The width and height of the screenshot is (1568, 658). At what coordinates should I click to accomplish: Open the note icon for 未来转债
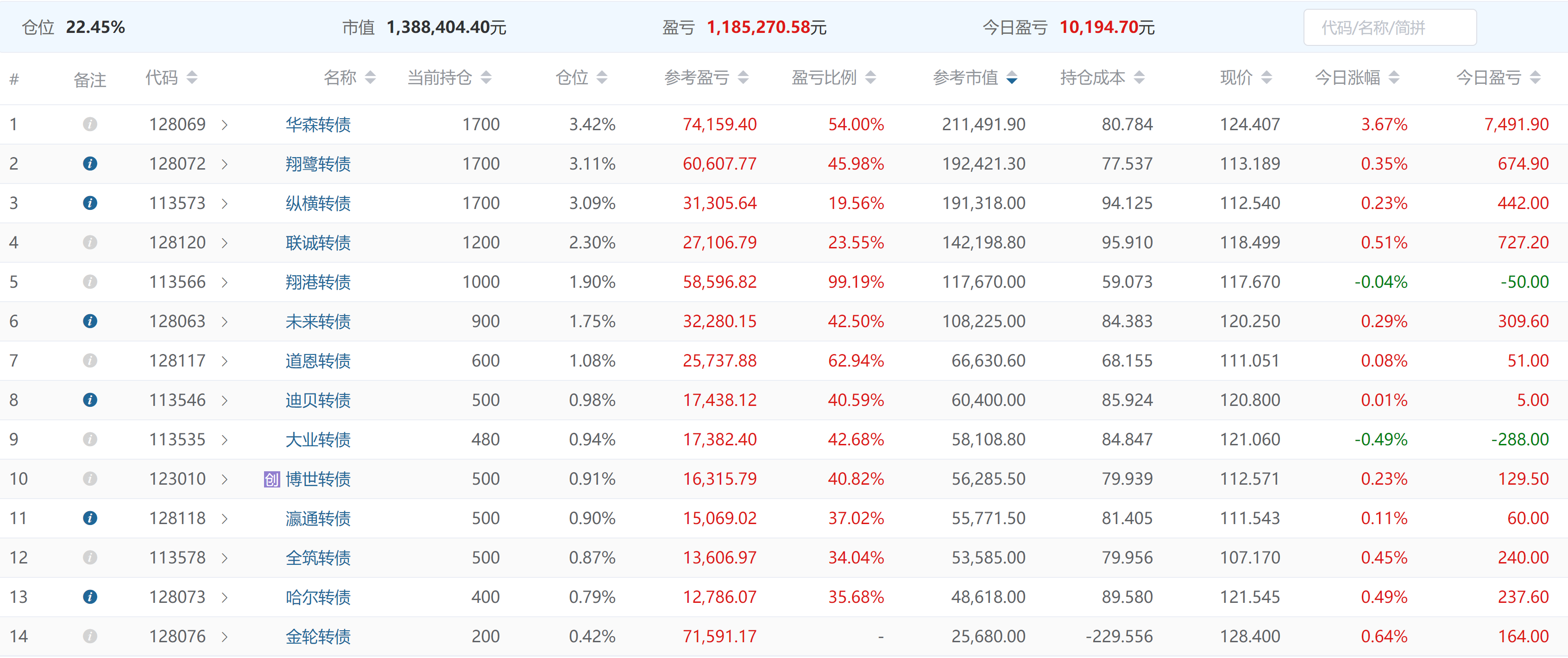point(90,322)
